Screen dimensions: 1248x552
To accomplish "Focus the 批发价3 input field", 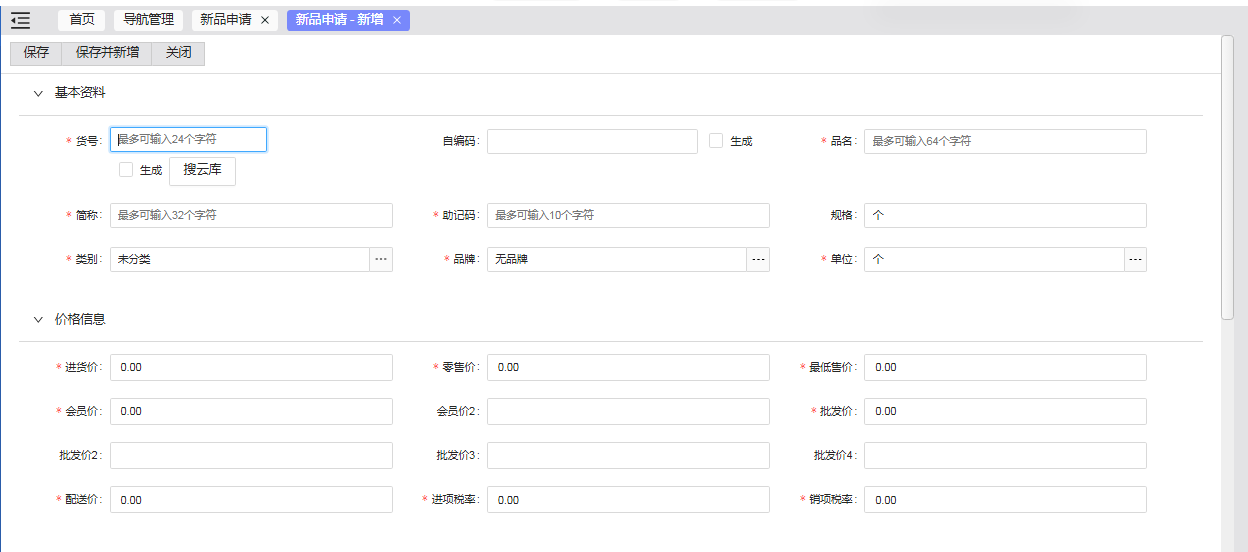I will 628,455.
